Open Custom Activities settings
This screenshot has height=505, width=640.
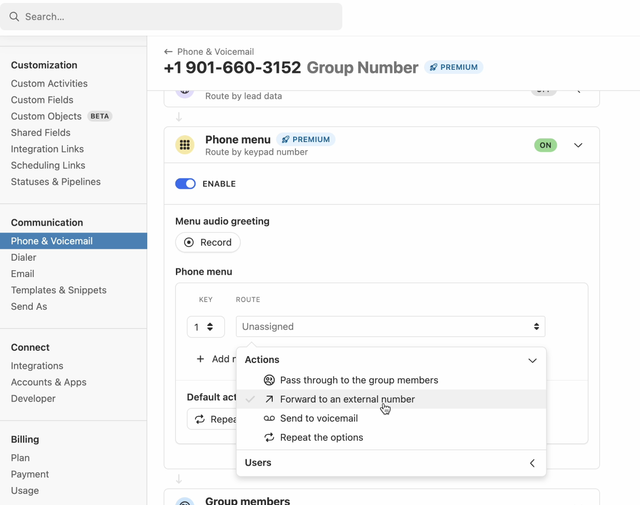(x=49, y=84)
